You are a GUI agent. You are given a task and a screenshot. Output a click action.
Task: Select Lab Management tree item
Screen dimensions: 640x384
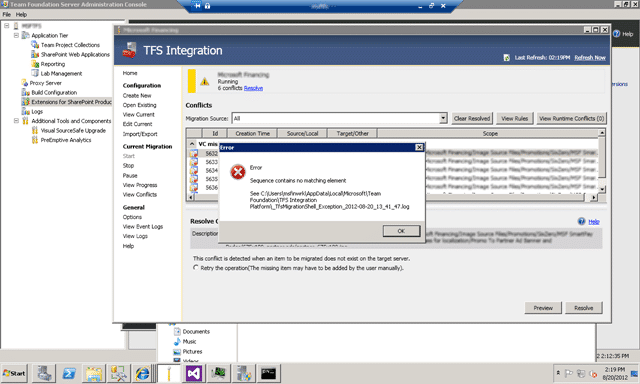(61, 73)
